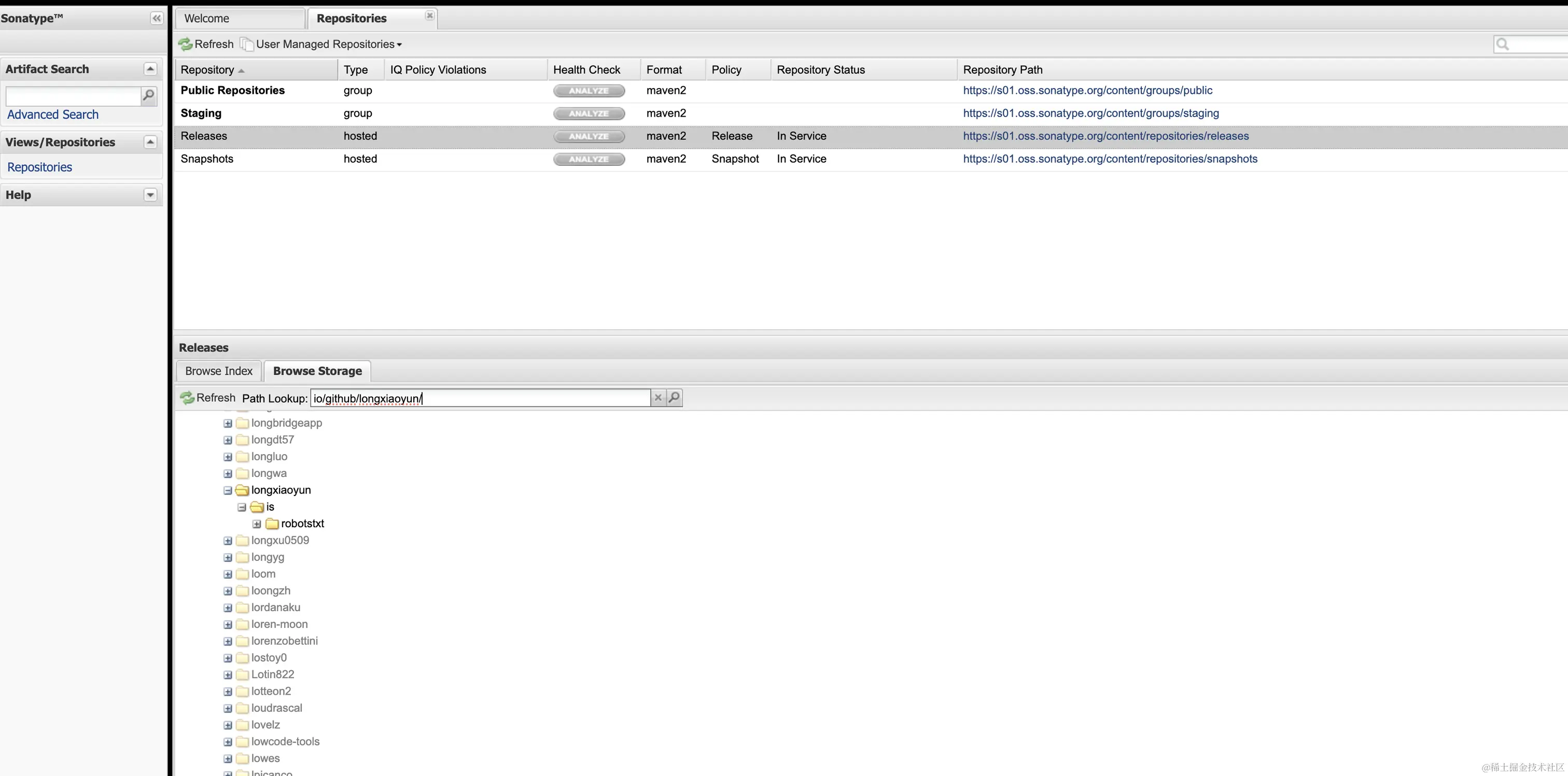
Task: Open the snapshots repository path link
Action: coord(1110,159)
